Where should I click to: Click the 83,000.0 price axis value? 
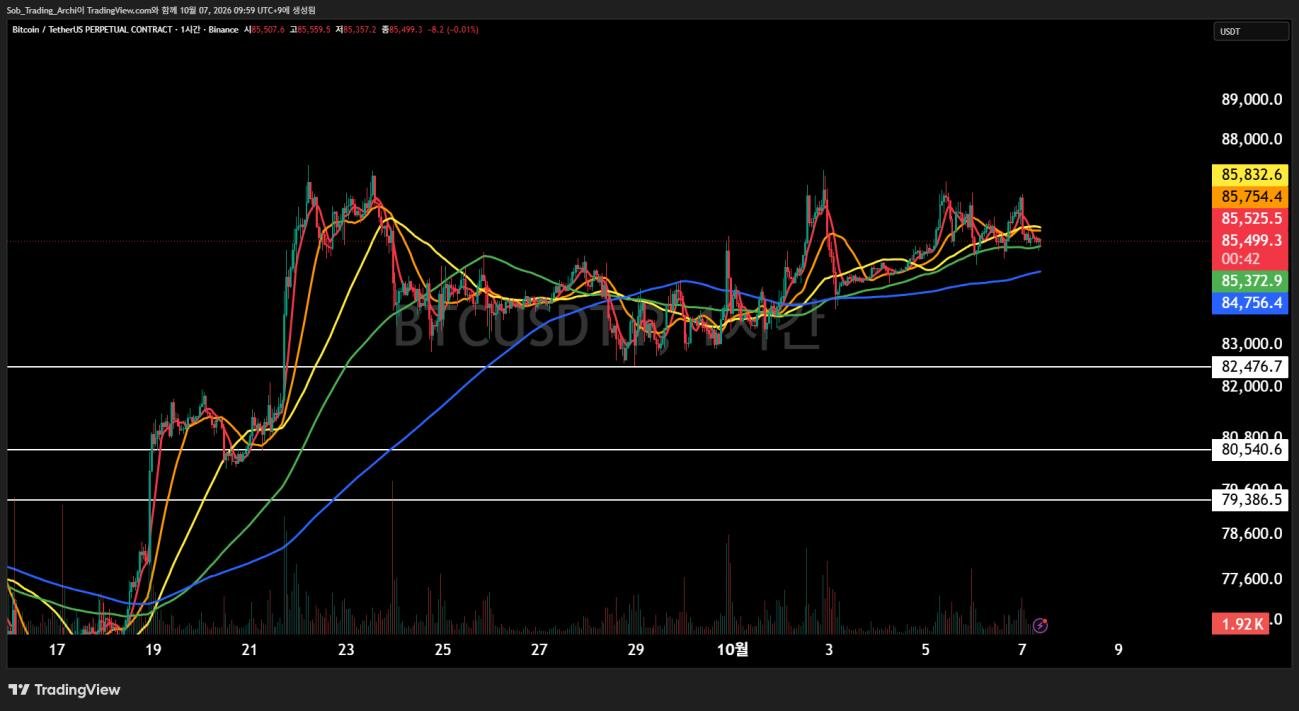[x=1252, y=343]
